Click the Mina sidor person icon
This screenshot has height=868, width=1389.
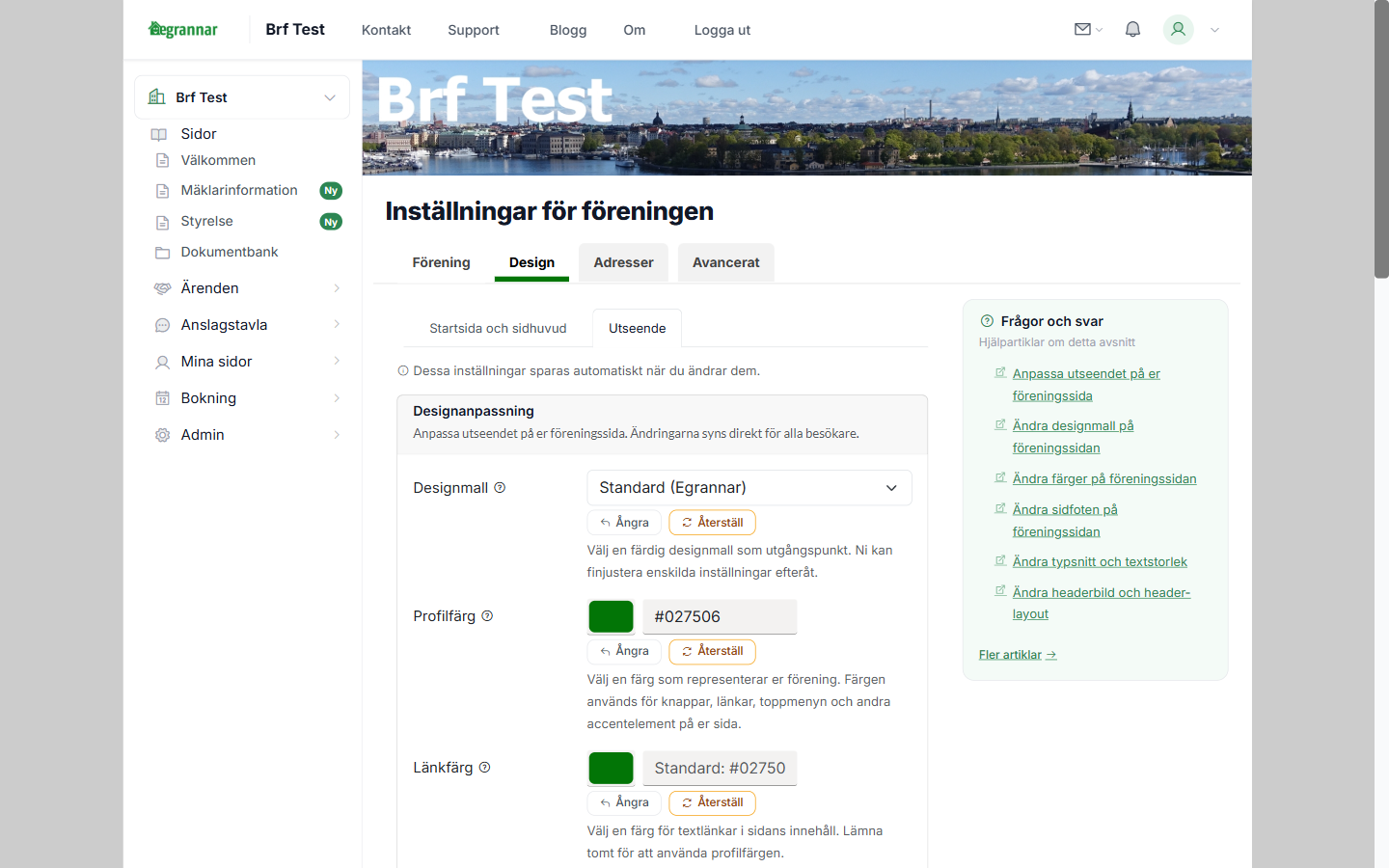pos(162,362)
